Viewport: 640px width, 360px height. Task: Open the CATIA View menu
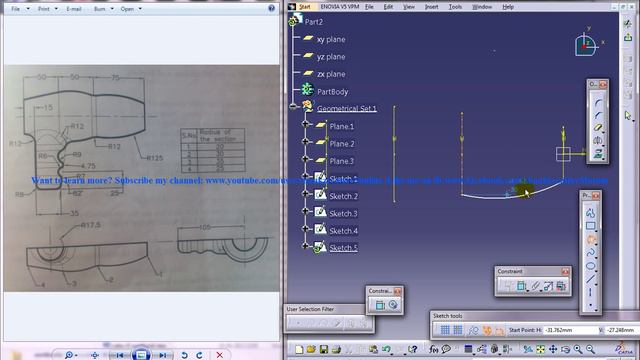[x=409, y=7]
